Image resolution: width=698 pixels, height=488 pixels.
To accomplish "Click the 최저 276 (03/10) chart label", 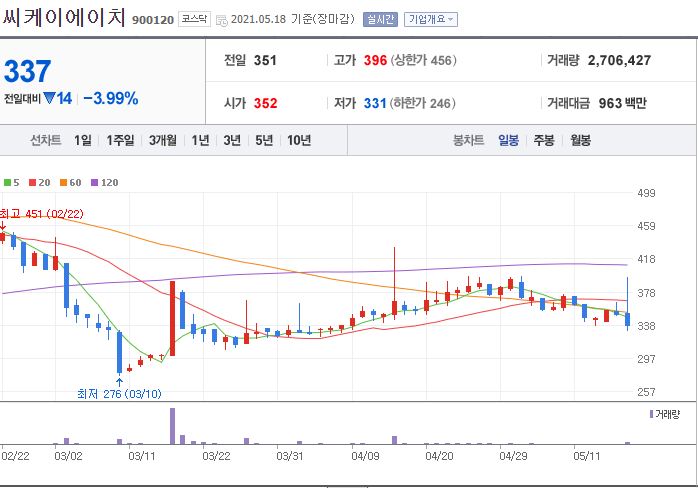I will [119, 394].
